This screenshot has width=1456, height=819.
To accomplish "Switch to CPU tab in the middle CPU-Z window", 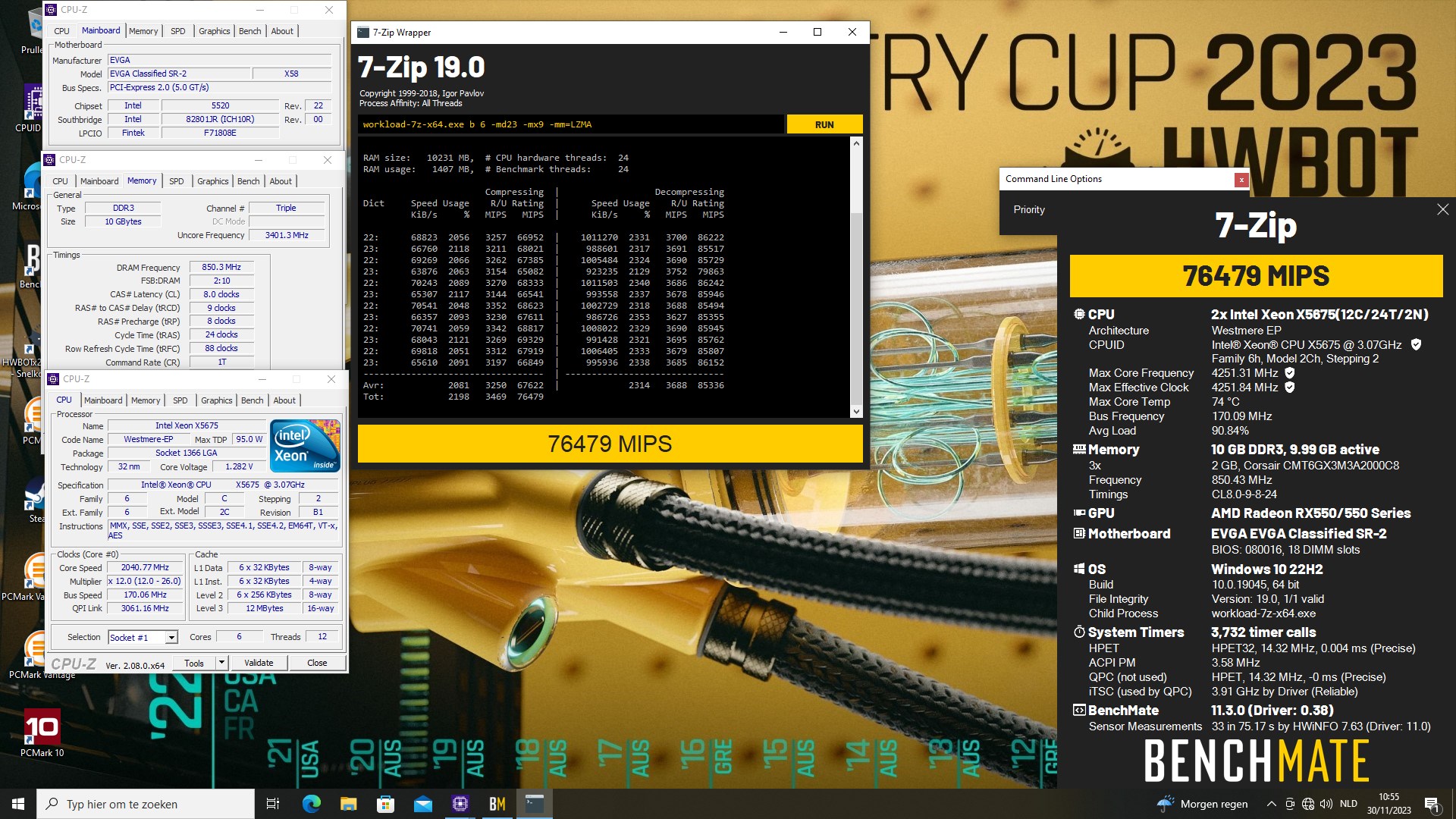I will coord(60,181).
